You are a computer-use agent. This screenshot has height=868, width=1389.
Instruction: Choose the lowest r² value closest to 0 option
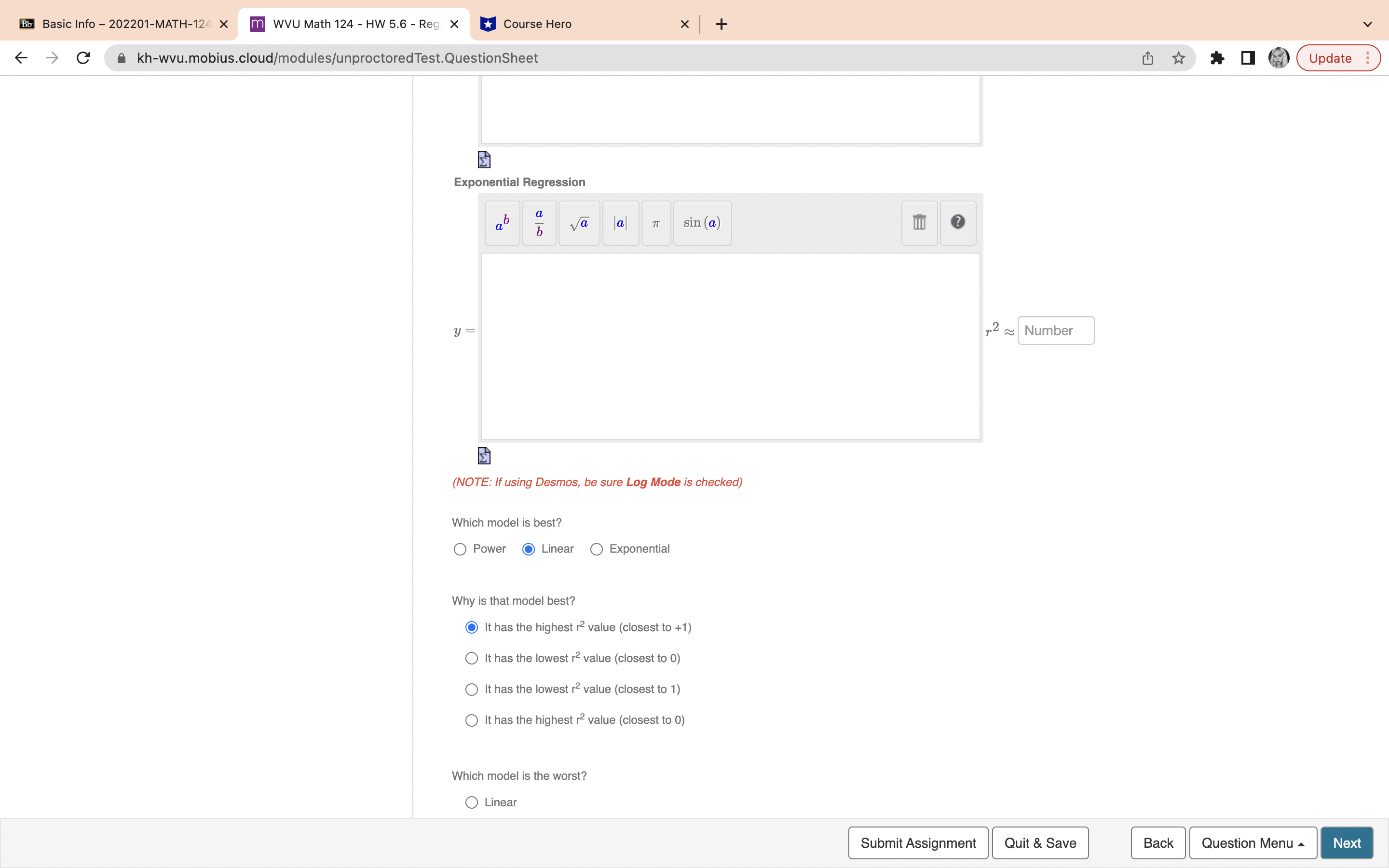[472, 658]
